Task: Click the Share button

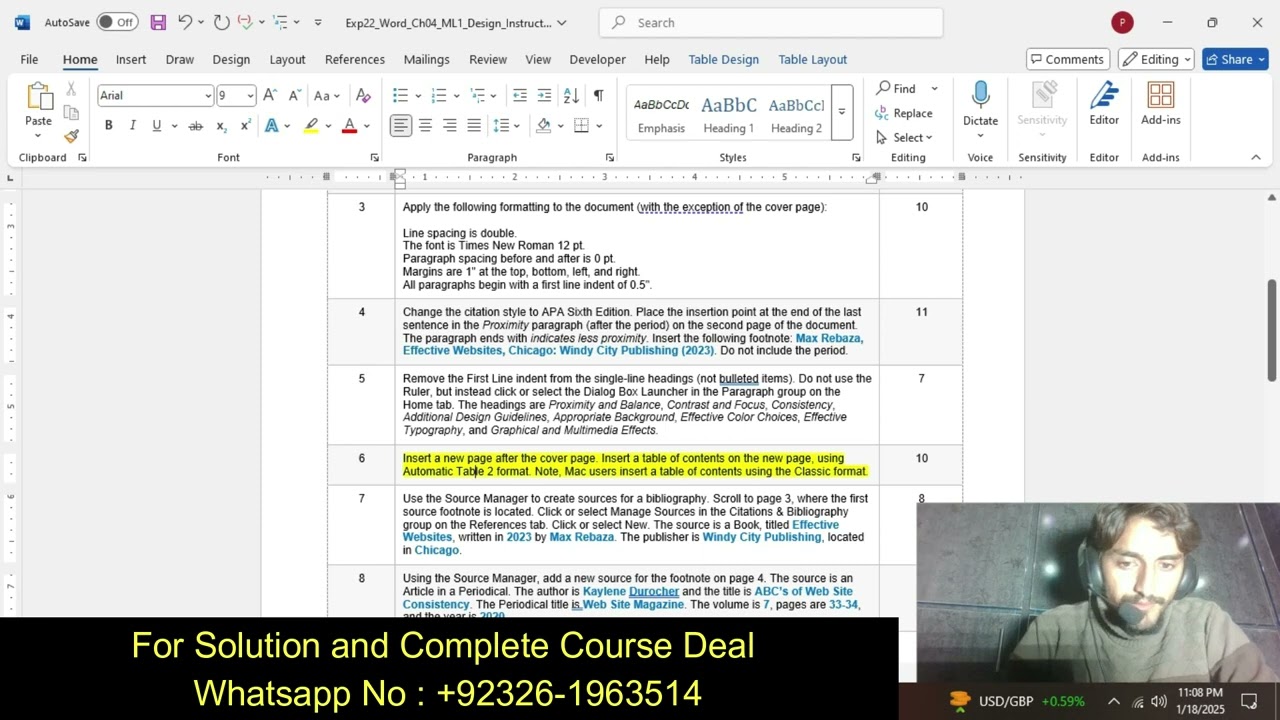Action: (1235, 59)
